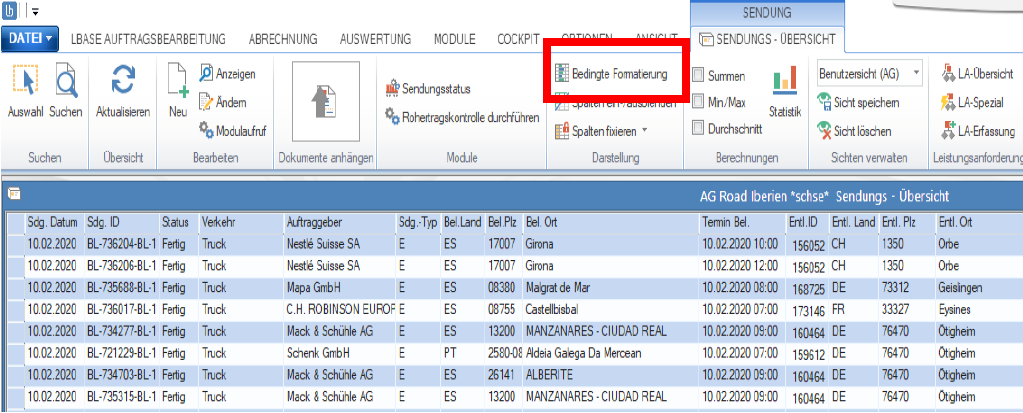Click the Bel. Ort column header
The width and height of the screenshot is (1023, 413).
click(611, 222)
